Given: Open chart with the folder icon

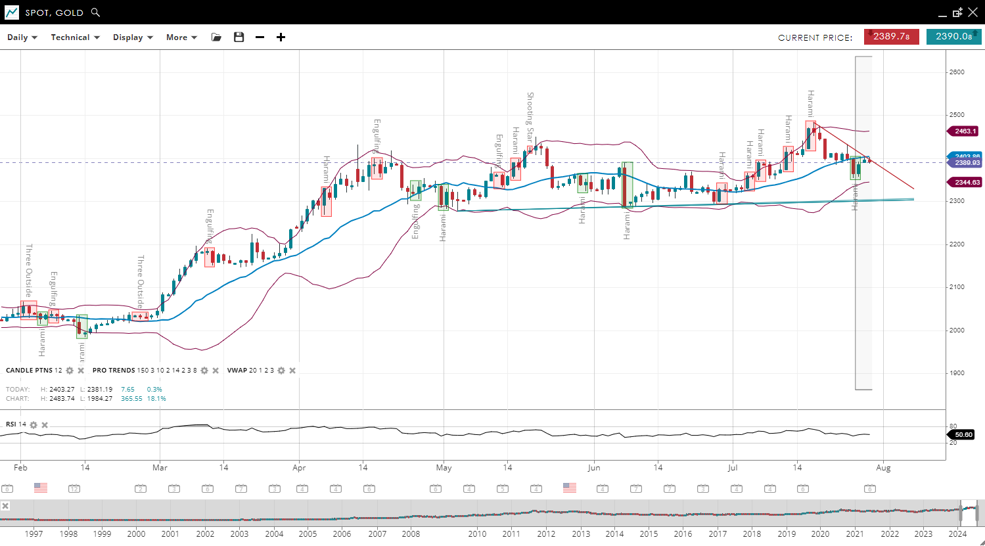Looking at the screenshot, I should 216,37.
